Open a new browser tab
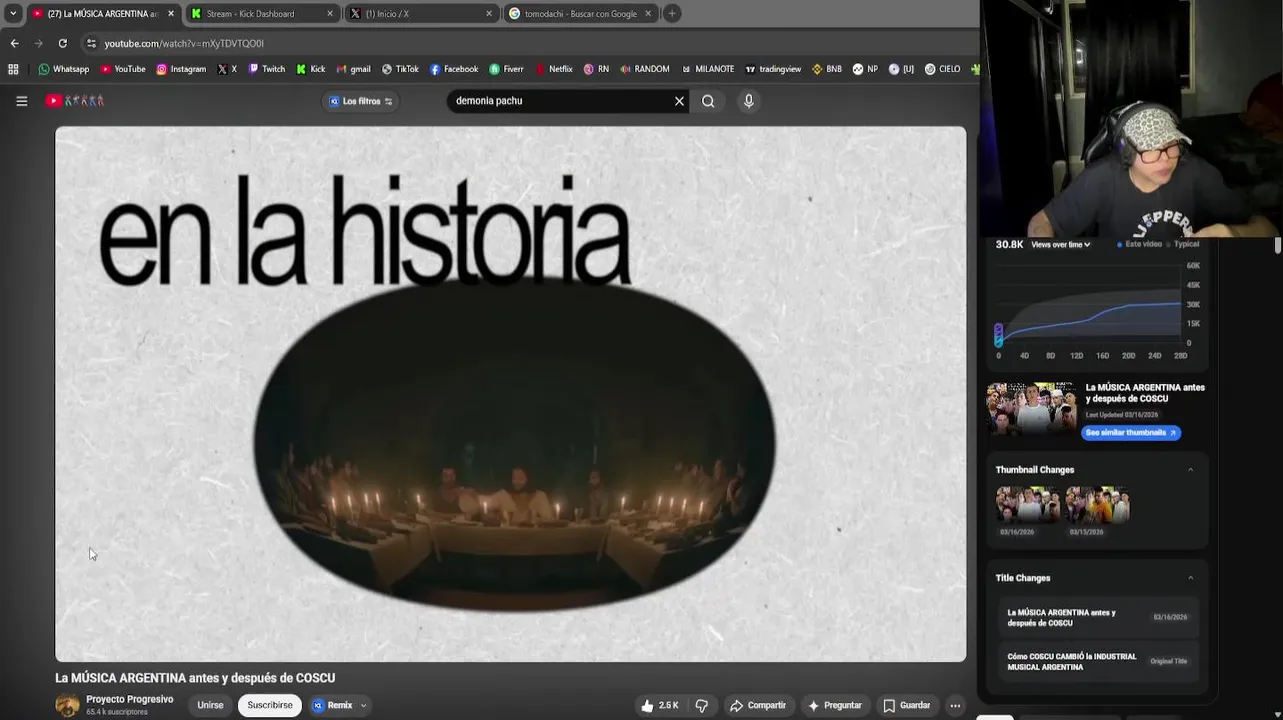Screen dimensions: 1283x720 click(x=672, y=13)
